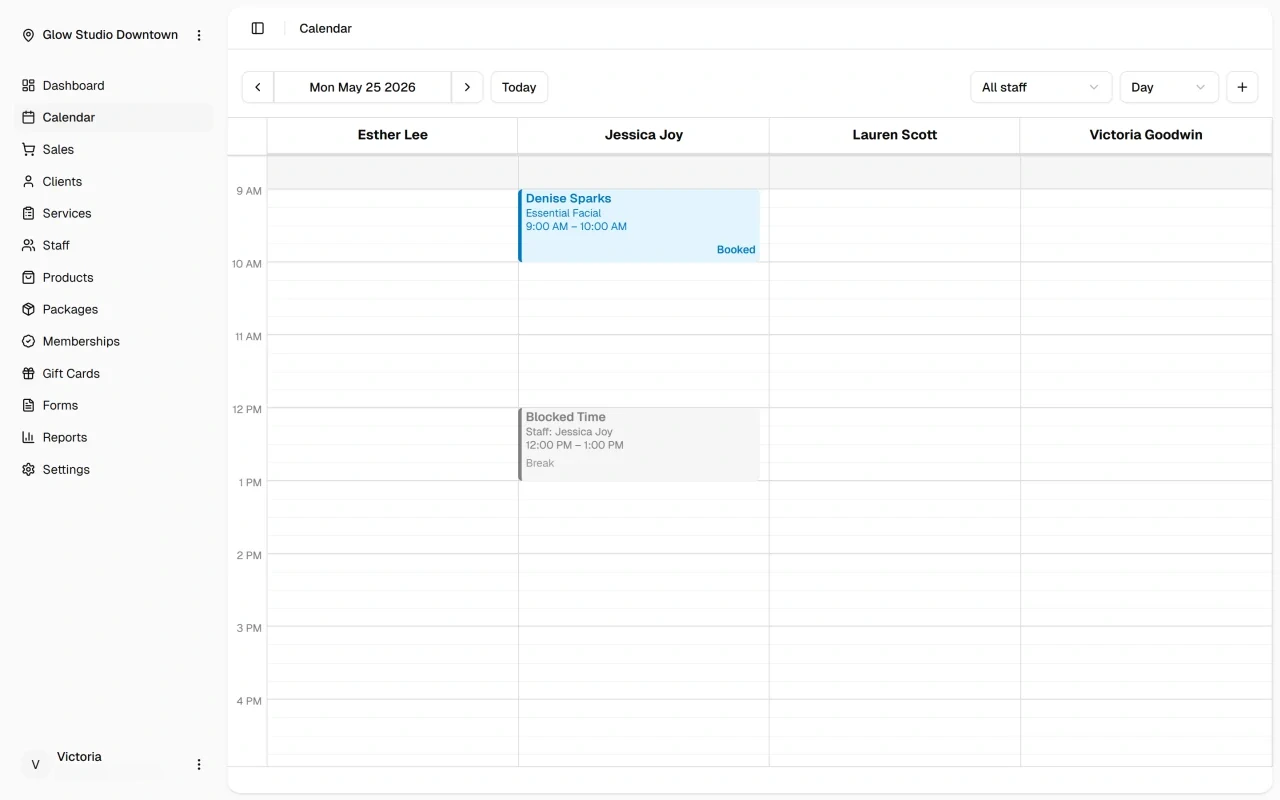Click Victoria Goodwin column header
This screenshot has width=1280, height=800.
point(1146,135)
